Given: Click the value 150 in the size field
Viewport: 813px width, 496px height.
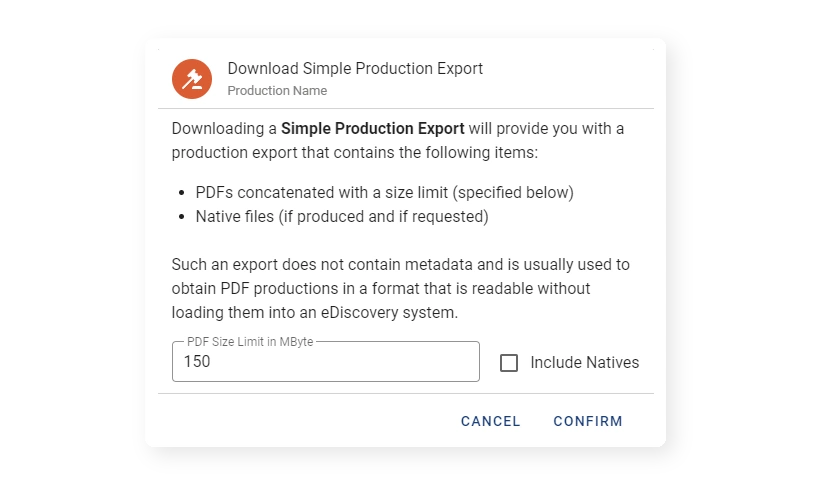Looking at the screenshot, I should (197, 362).
